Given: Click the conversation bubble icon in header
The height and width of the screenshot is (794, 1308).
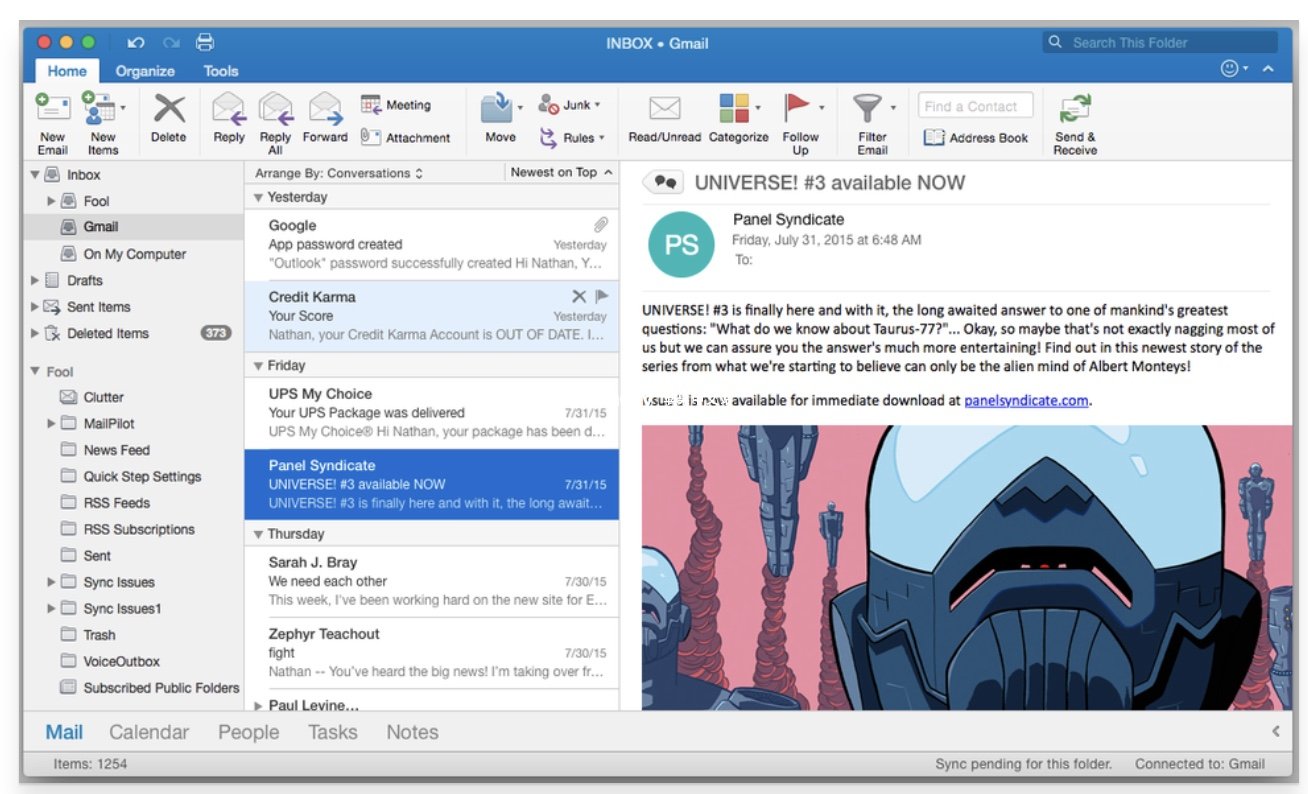Looking at the screenshot, I should click(x=662, y=182).
